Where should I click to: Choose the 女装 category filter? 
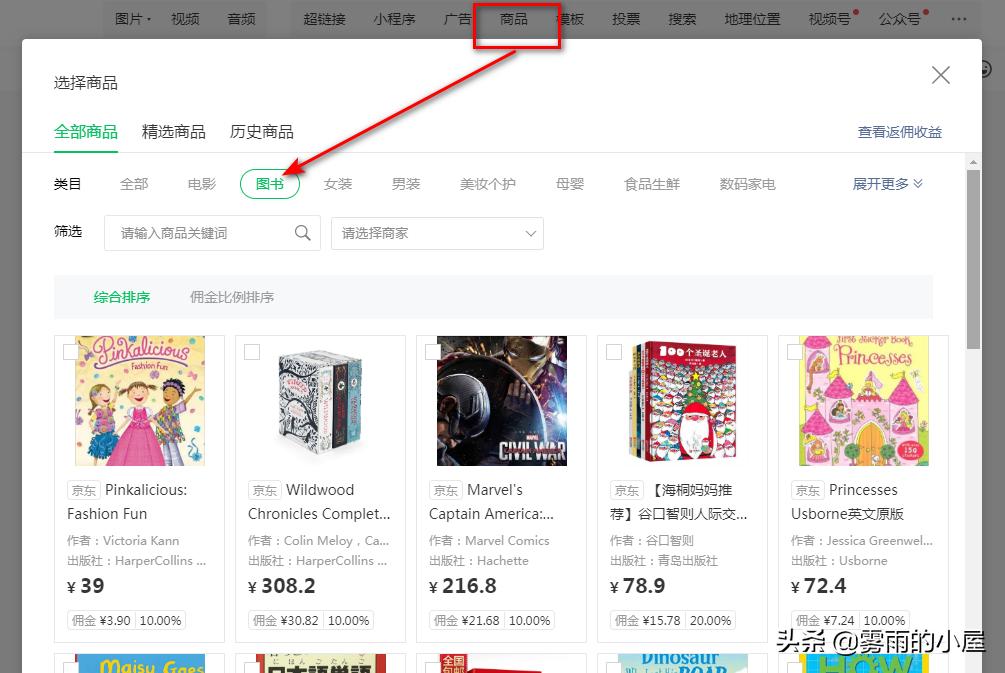pyautogui.click(x=338, y=184)
